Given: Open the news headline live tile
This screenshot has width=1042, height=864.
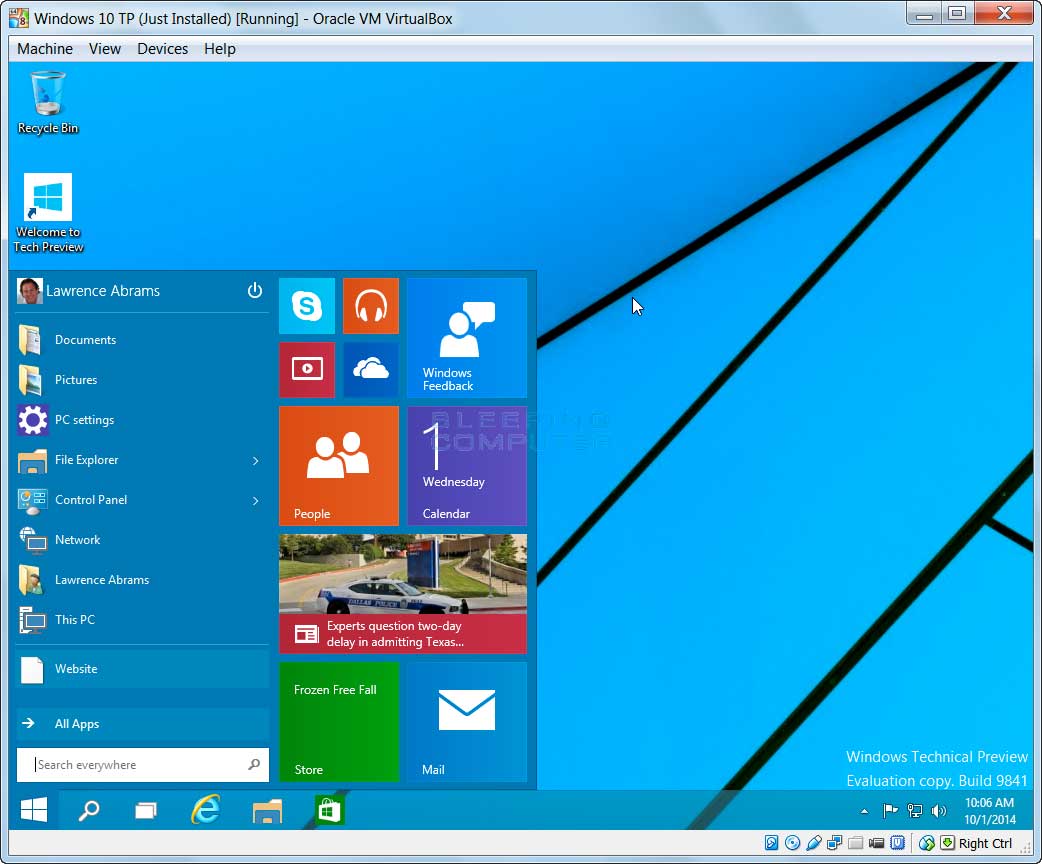Looking at the screenshot, I should coord(402,594).
